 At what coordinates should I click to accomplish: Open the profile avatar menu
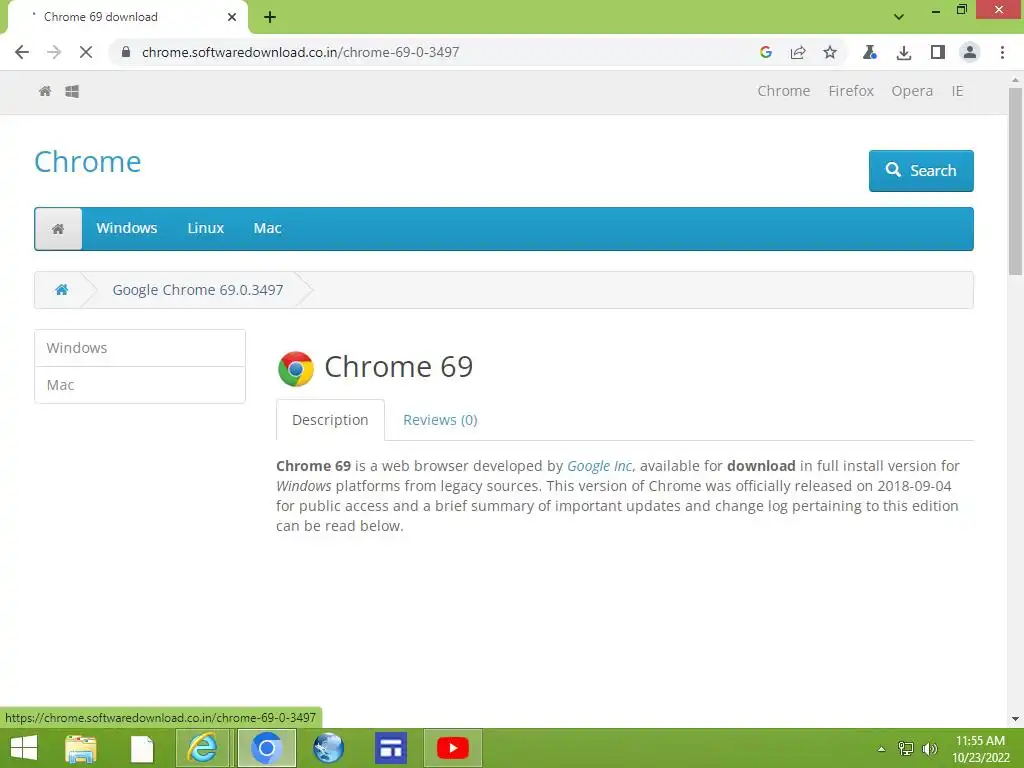(970, 52)
